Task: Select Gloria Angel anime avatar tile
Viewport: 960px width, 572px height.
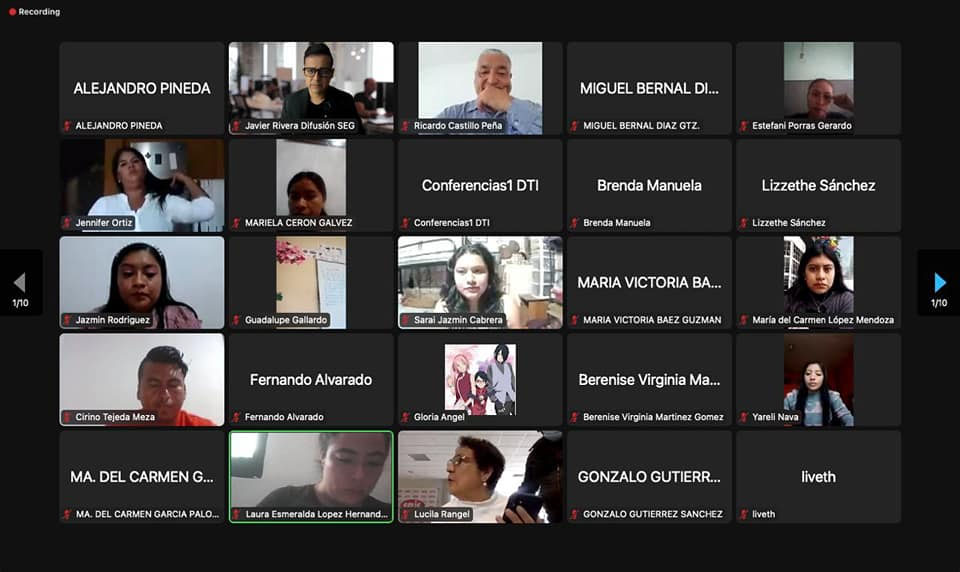Action: tap(480, 380)
